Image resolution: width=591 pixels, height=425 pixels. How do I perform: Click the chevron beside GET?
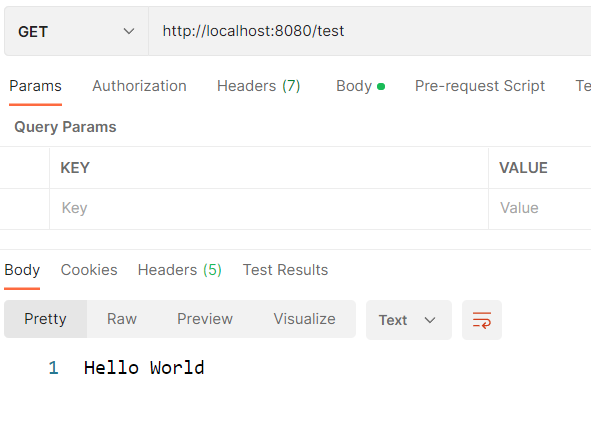click(129, 31)
